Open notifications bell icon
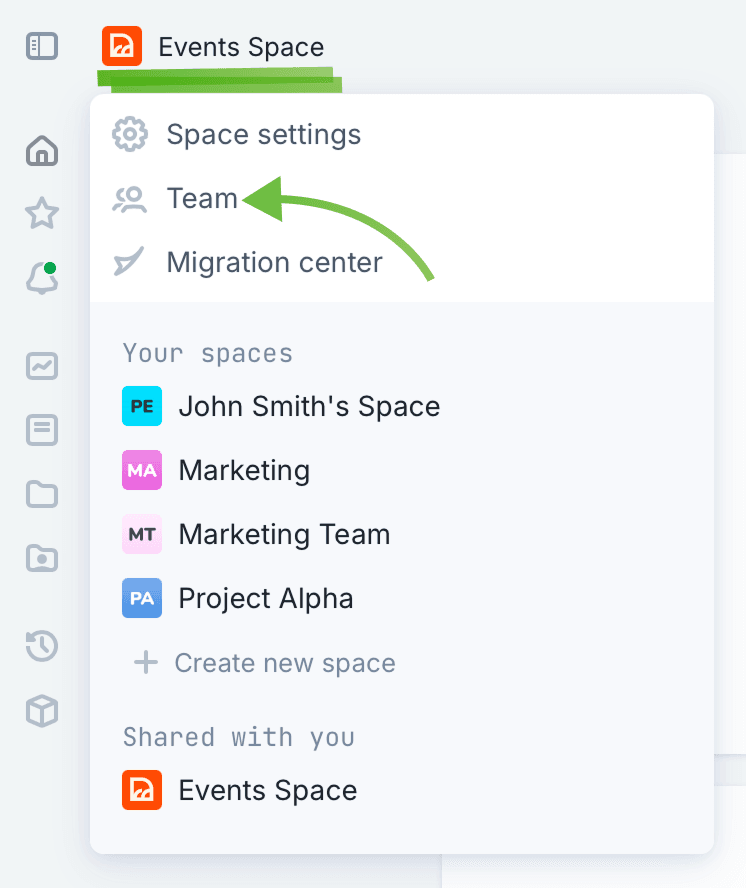Viewport: 746px width, 888px height. click(42, 279)
